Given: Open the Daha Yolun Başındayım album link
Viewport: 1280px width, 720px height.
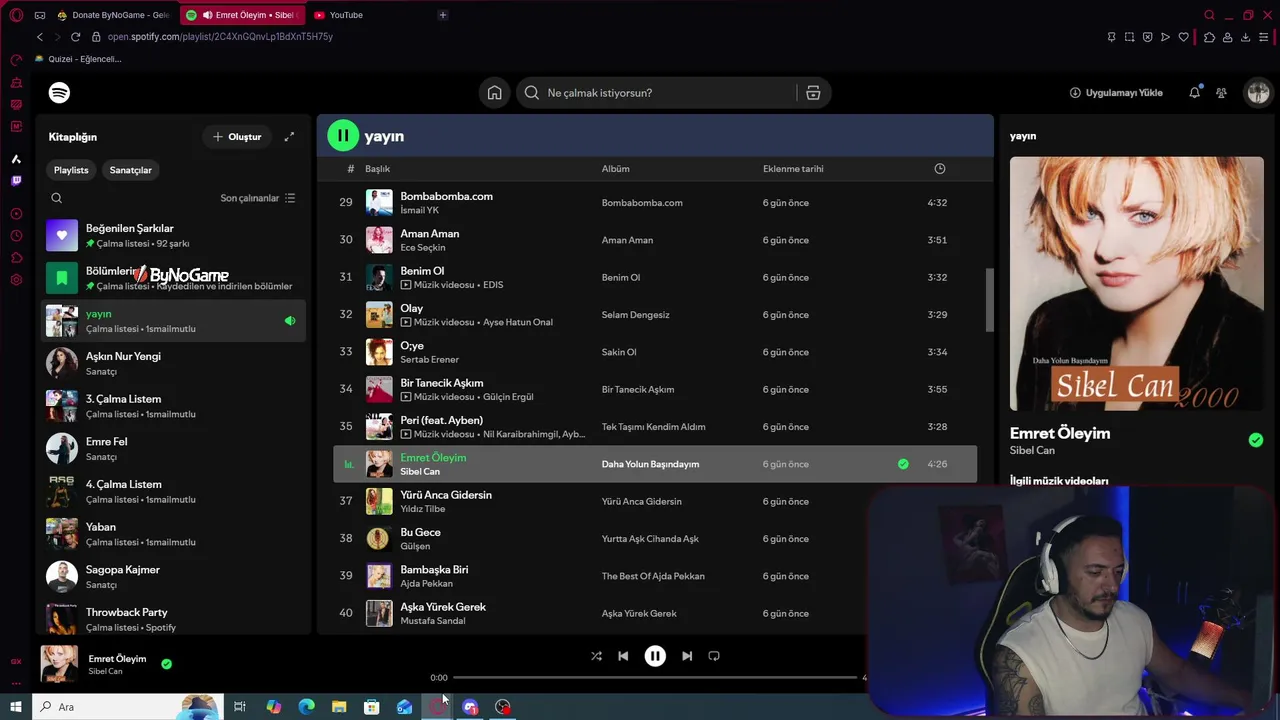Looking at the screenshot, I should click(650, 464).
